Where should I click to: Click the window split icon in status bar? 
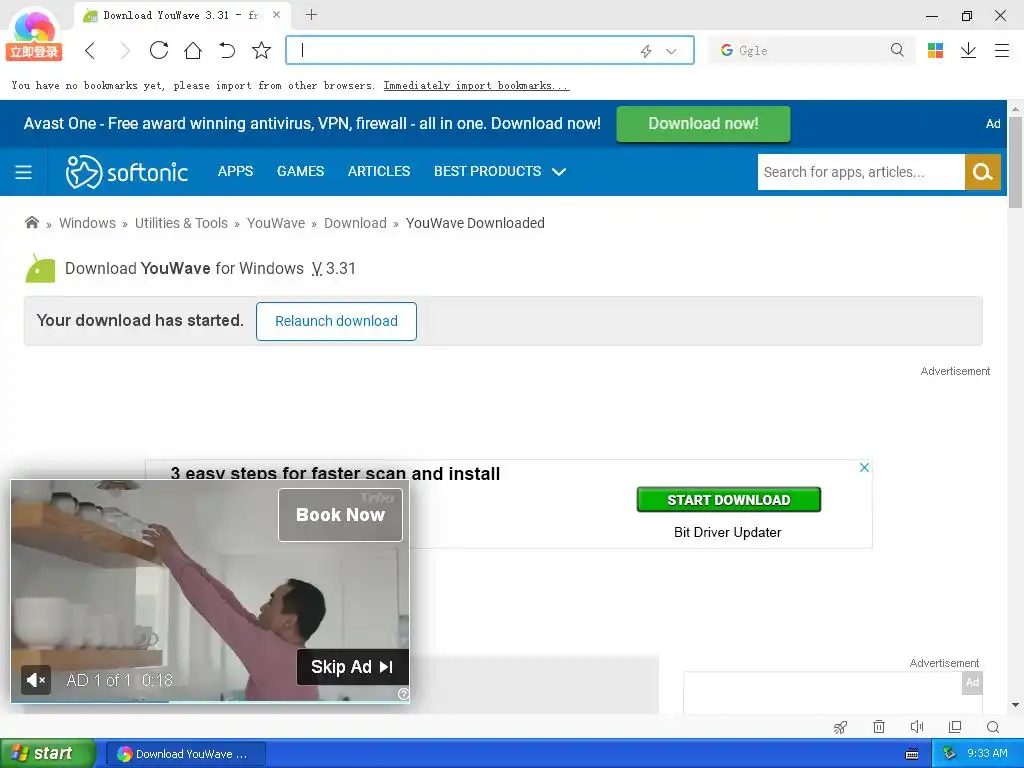(x=955, y=727)
